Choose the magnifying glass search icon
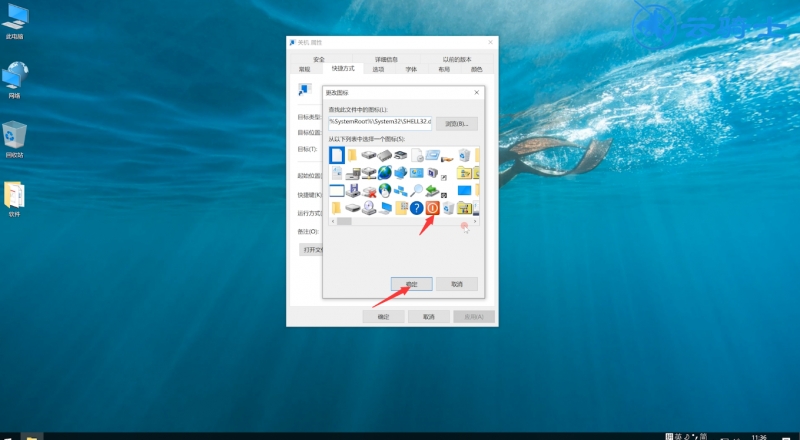The height and width of the screenshot is (440, 800). click(417, 190)
